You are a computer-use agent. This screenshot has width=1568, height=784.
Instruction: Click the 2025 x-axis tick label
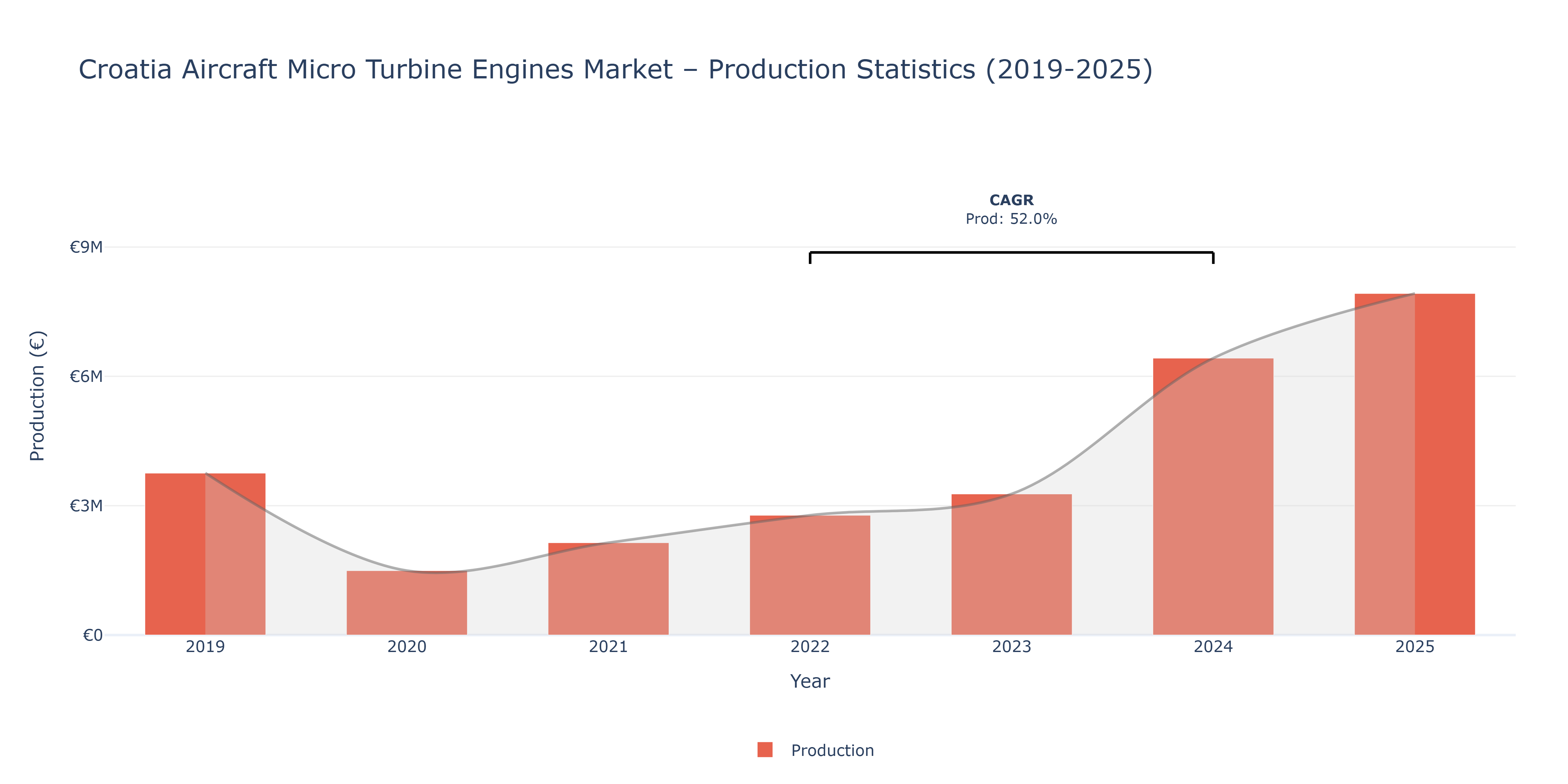[1414, 647]
